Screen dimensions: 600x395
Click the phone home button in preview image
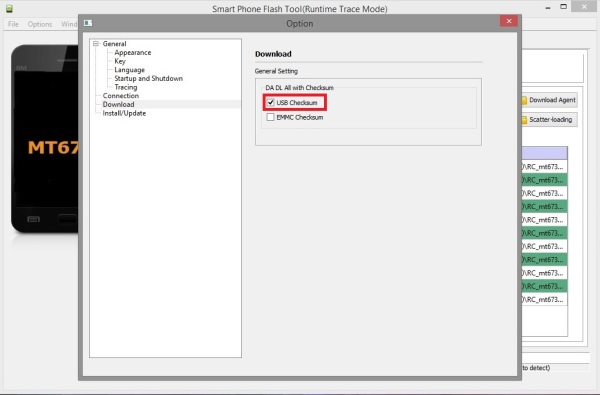[67, 219]
